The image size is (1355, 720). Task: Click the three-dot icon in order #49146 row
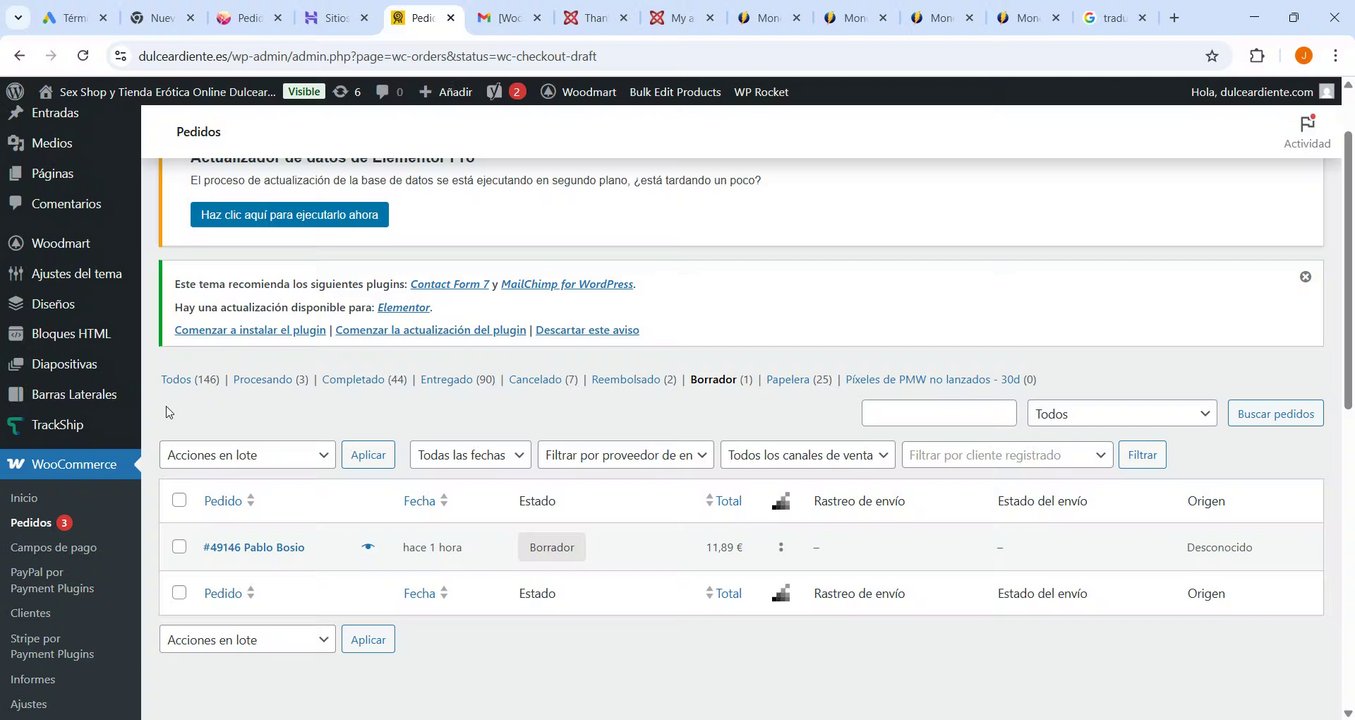(x=781, y=547)
